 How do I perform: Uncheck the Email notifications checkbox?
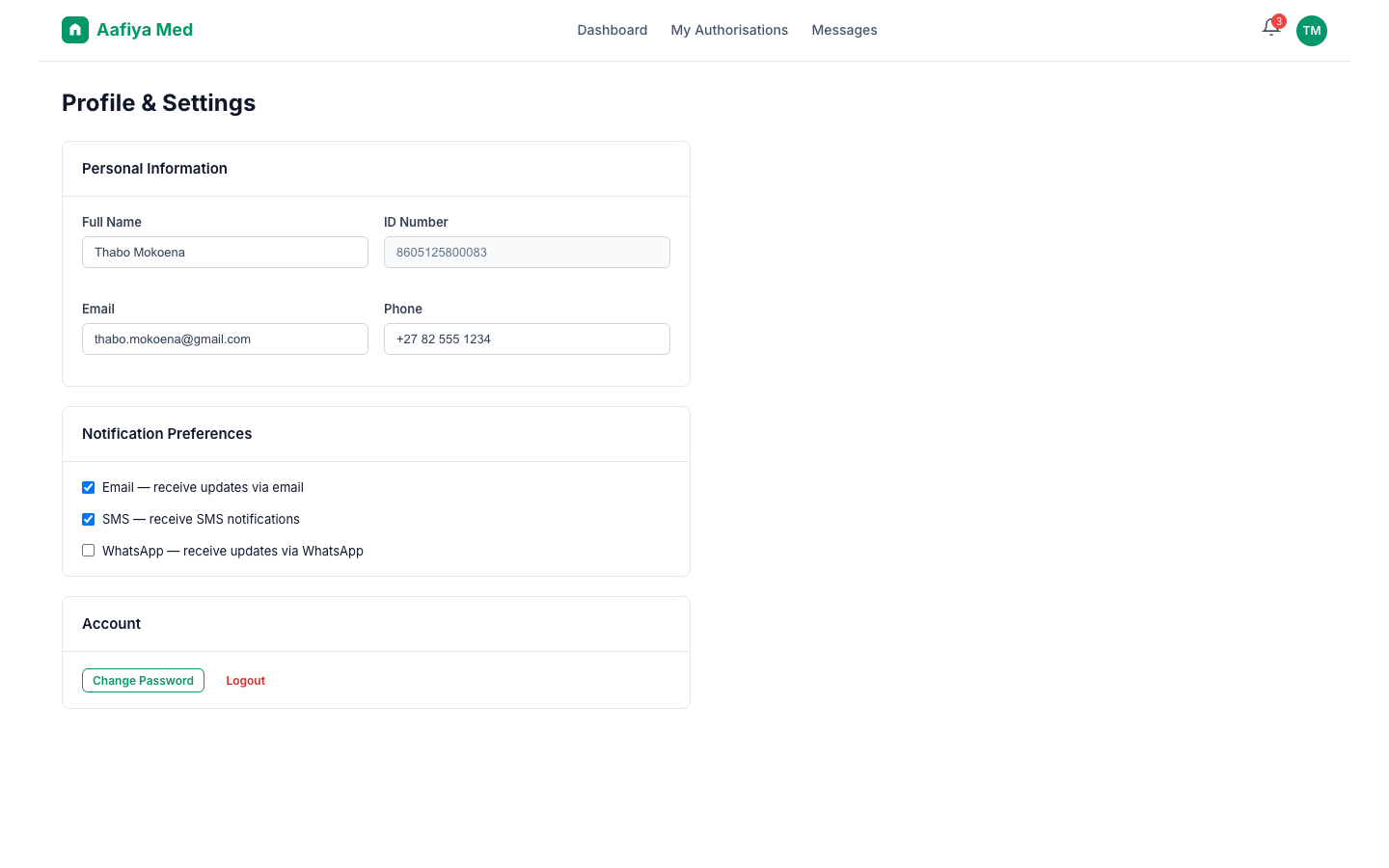click(88, 487)
